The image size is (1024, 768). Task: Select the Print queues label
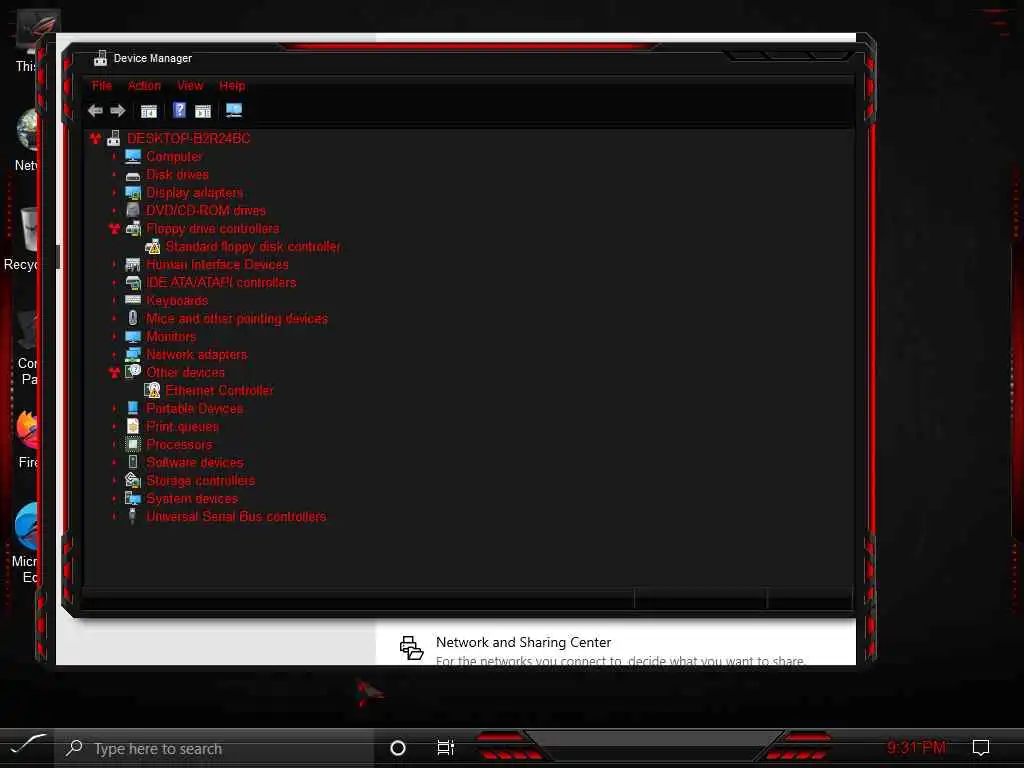pos(182,426)
